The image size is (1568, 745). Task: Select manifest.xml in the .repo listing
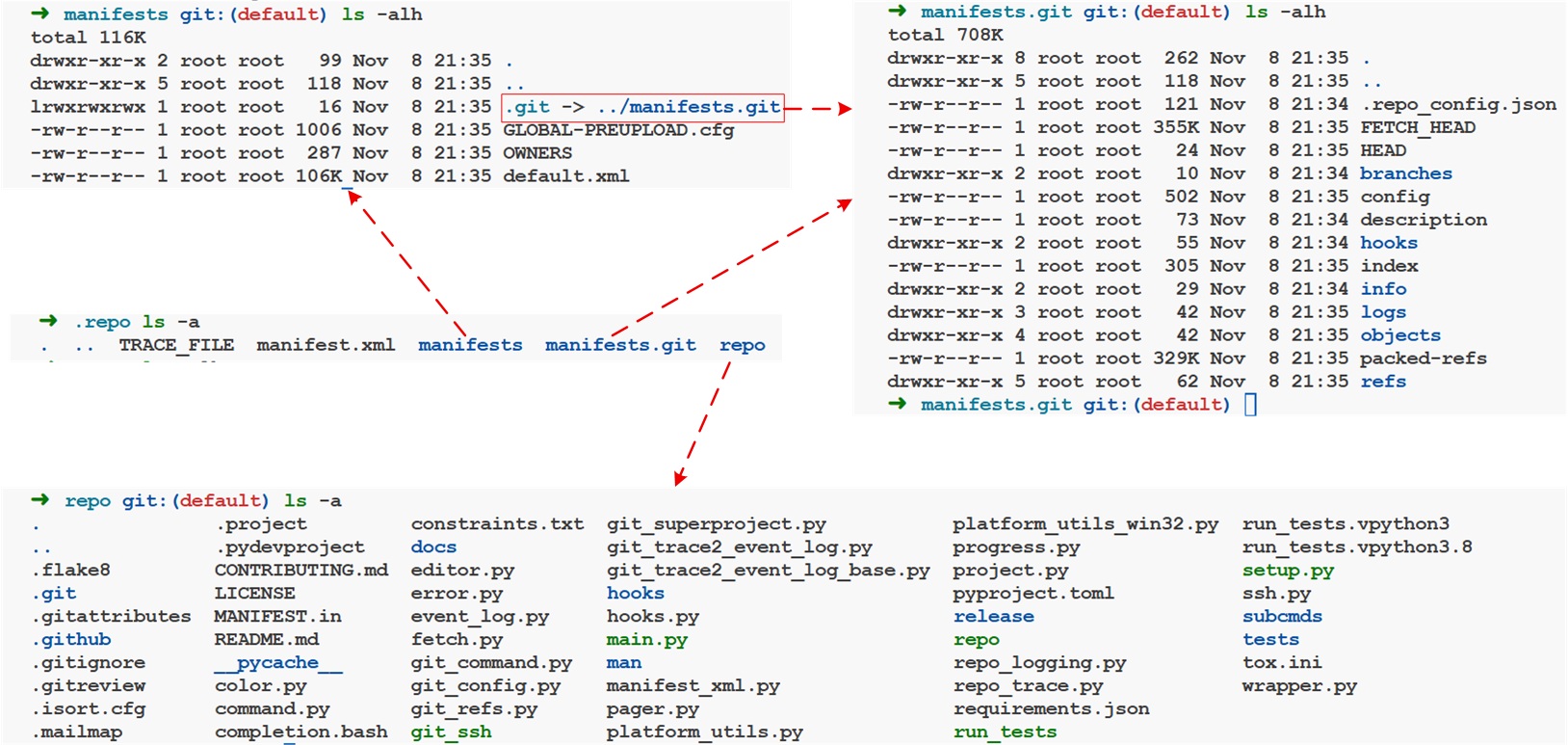[x=326, y=345]
